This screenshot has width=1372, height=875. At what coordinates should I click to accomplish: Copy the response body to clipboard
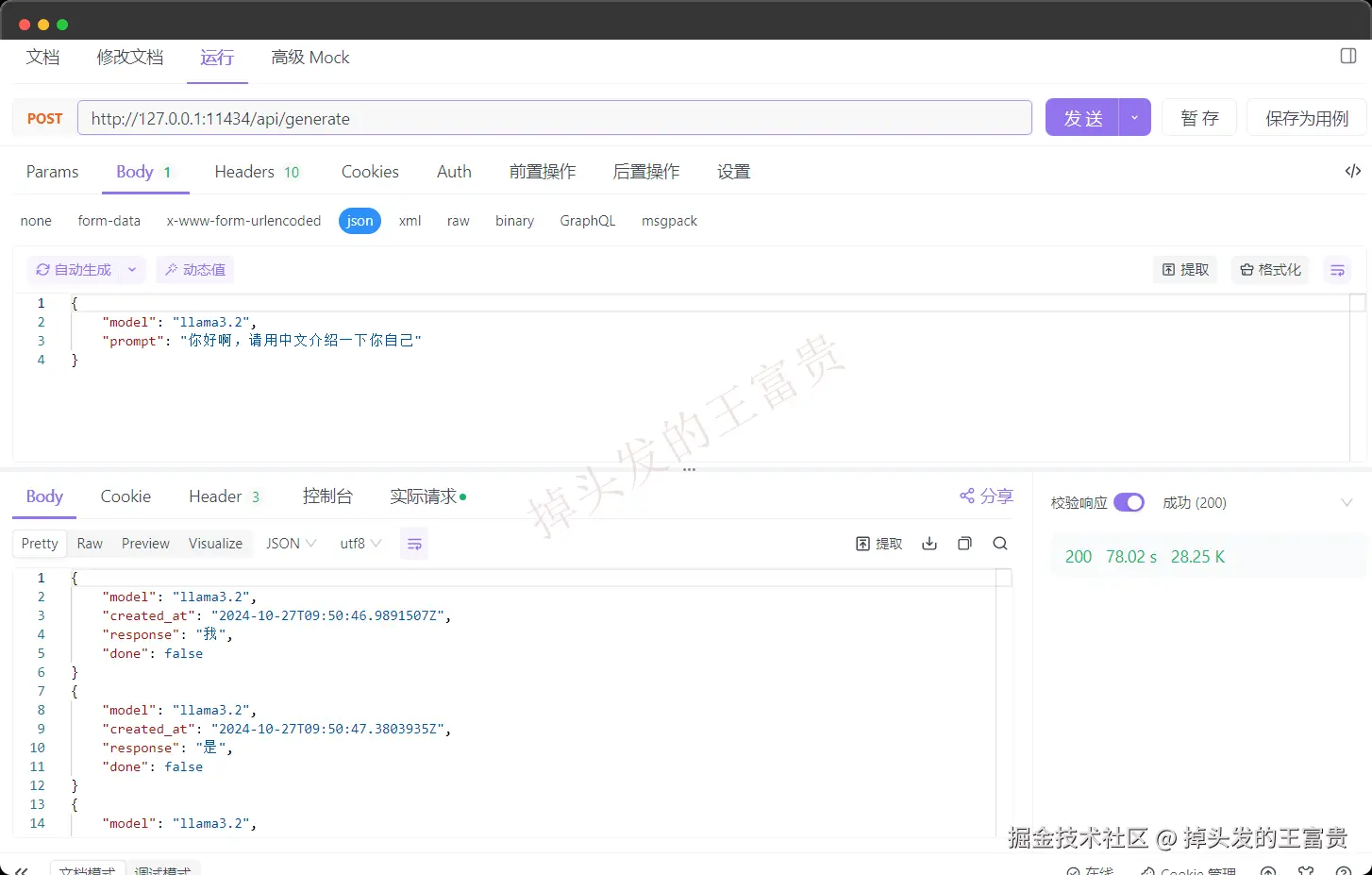964,544
